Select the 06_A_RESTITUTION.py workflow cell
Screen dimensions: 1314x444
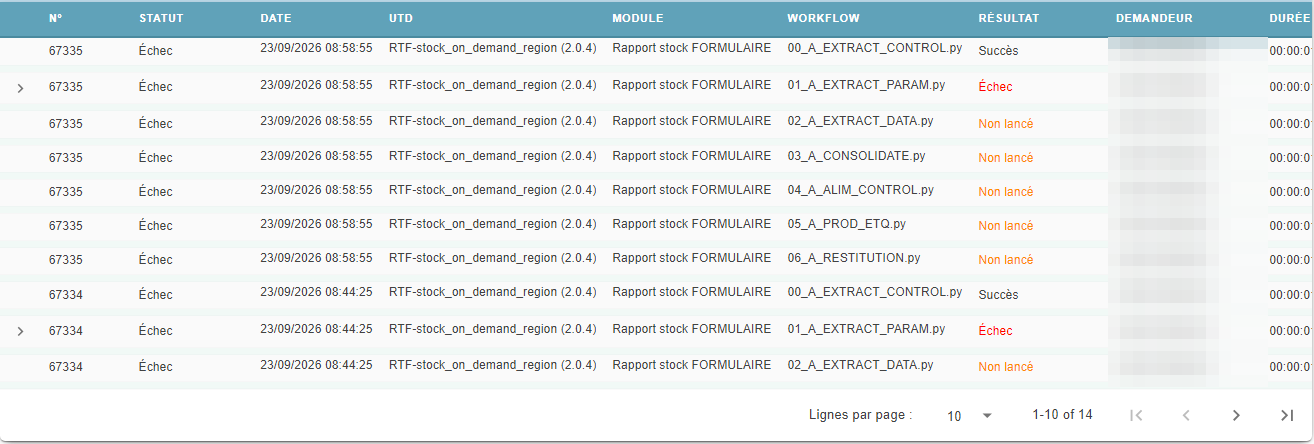point(853,257)
